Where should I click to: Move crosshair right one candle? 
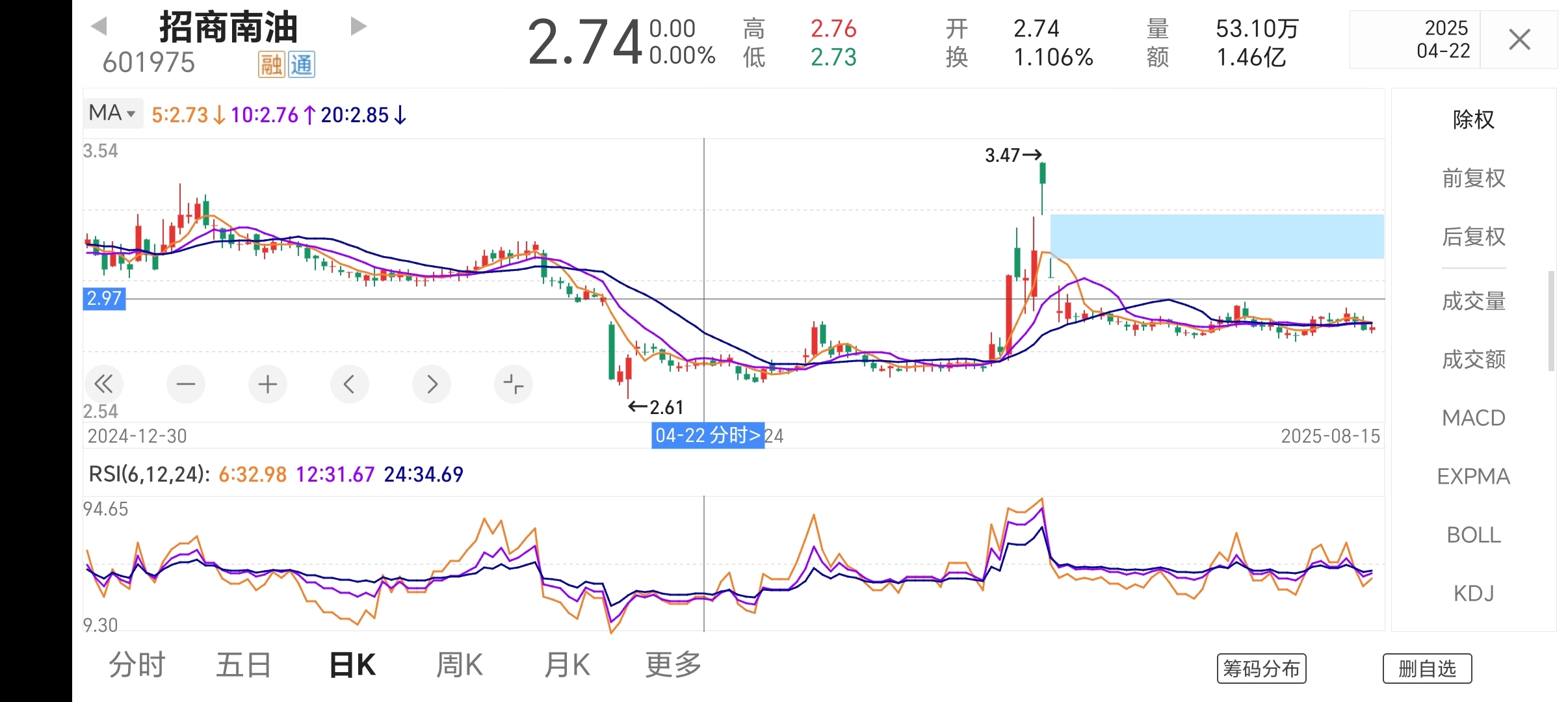[432, 384]
